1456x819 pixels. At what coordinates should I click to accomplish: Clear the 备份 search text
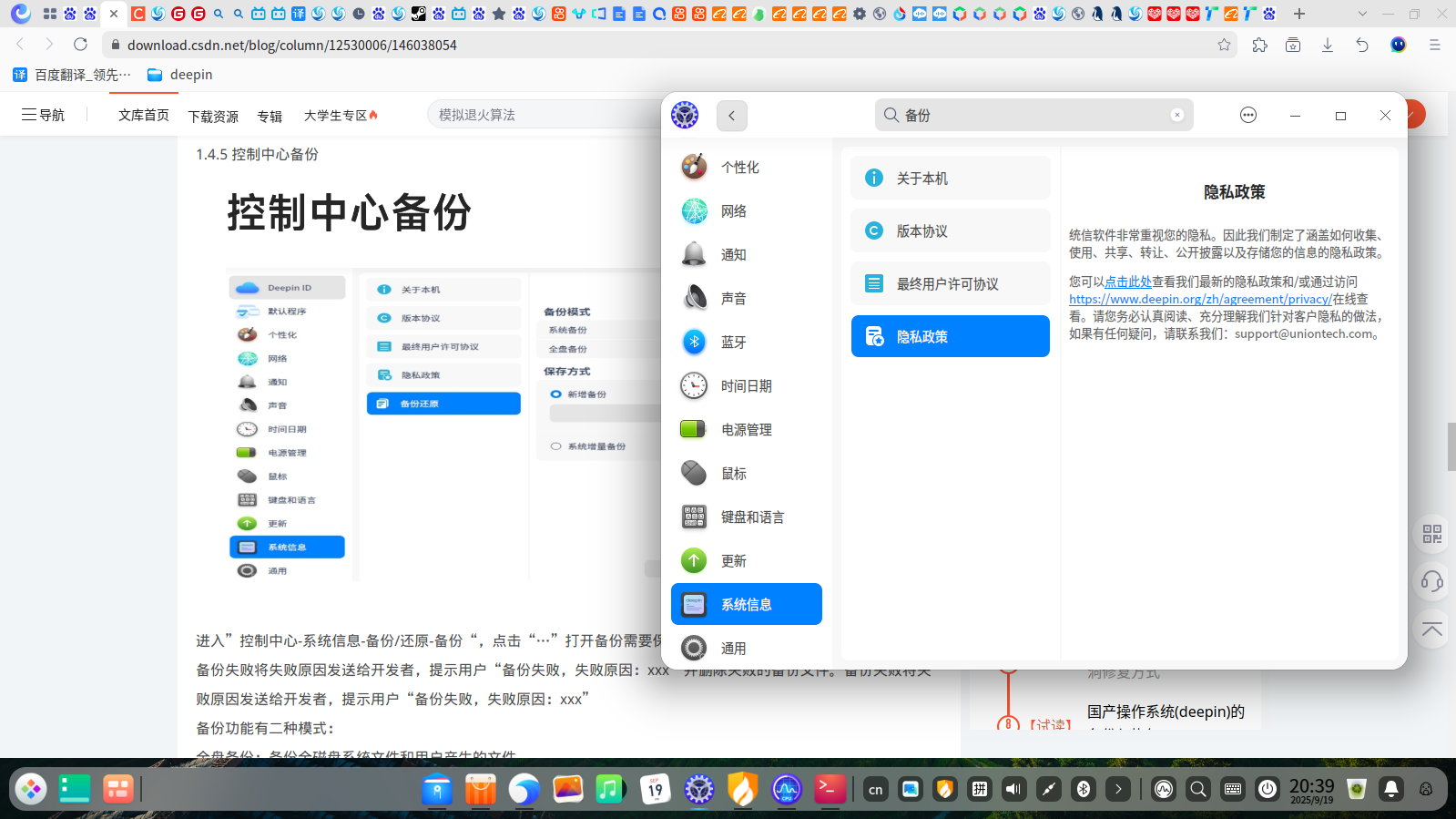pyautogui.click(x=1177, y=115)
